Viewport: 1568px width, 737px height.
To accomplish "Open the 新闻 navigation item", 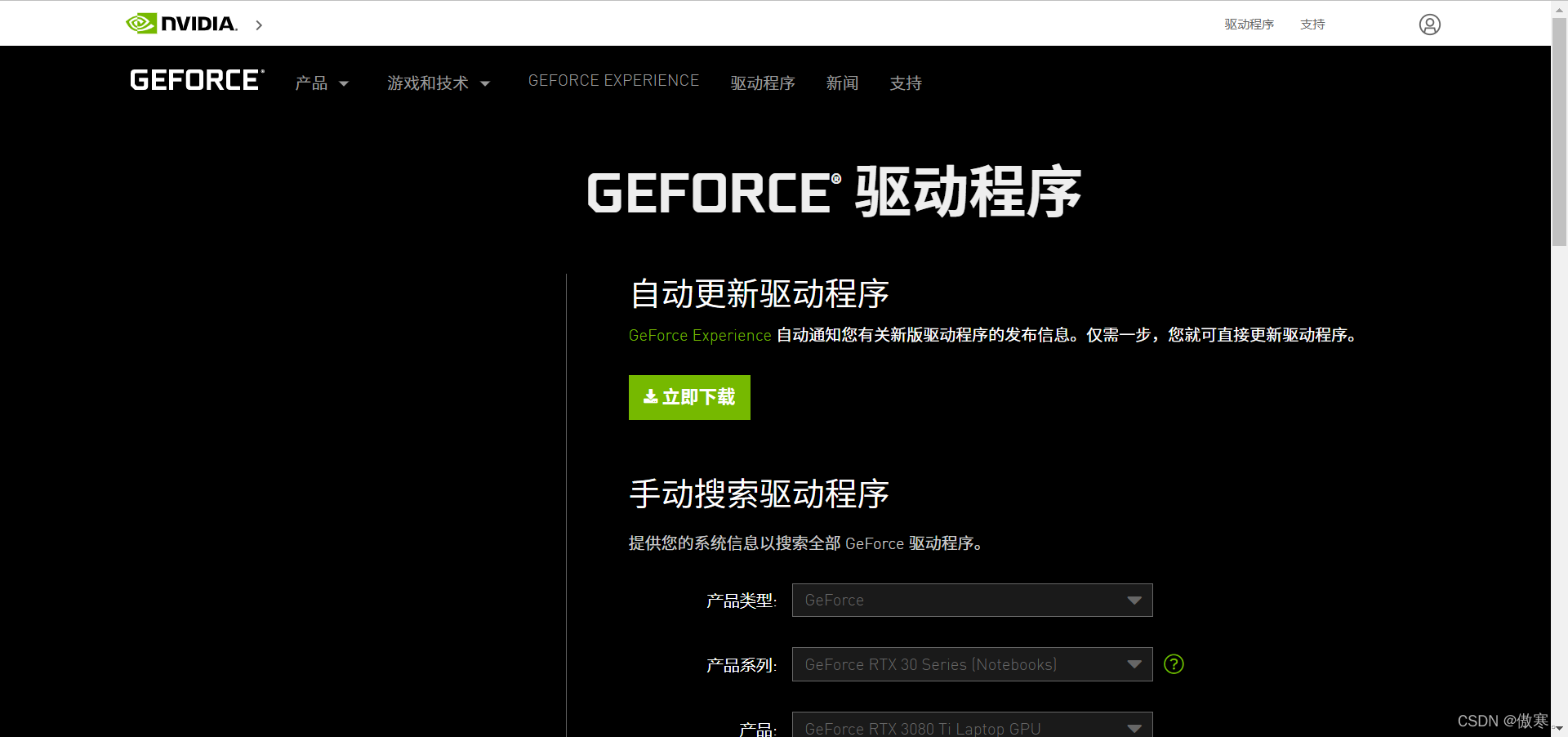I will 842,83.
